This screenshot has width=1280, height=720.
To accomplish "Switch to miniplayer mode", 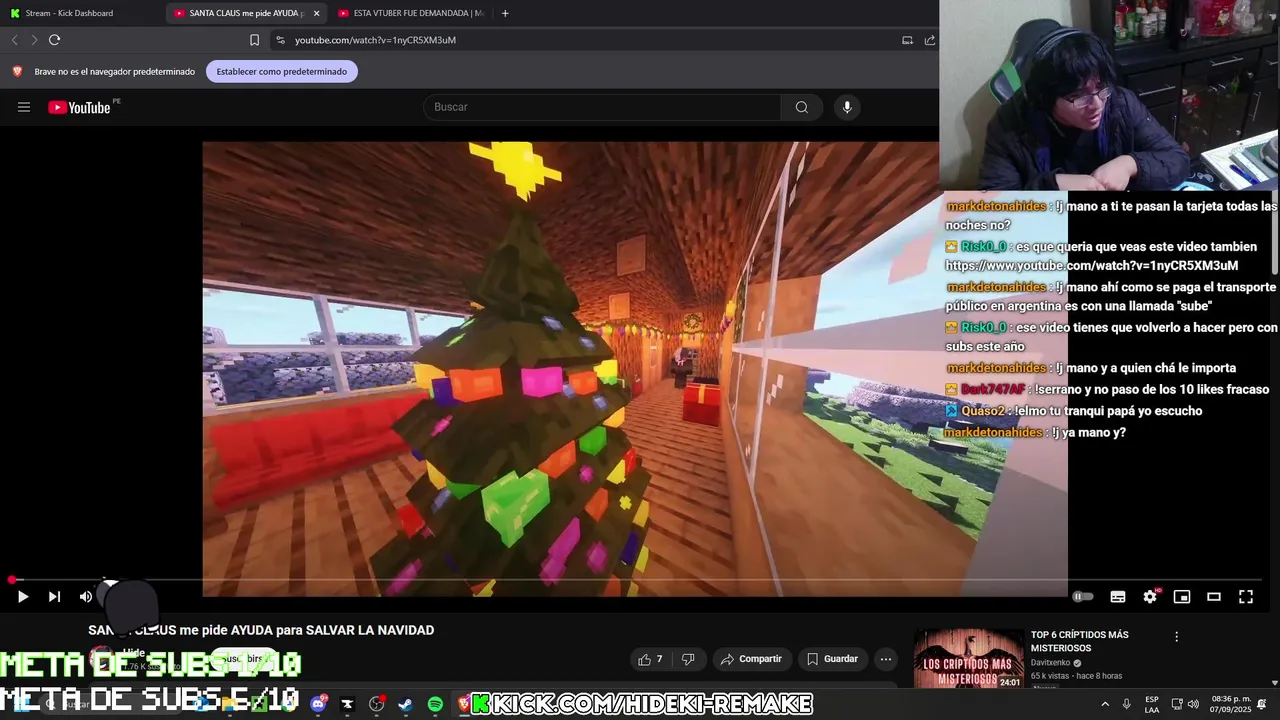I will [x=1182, y=597].
